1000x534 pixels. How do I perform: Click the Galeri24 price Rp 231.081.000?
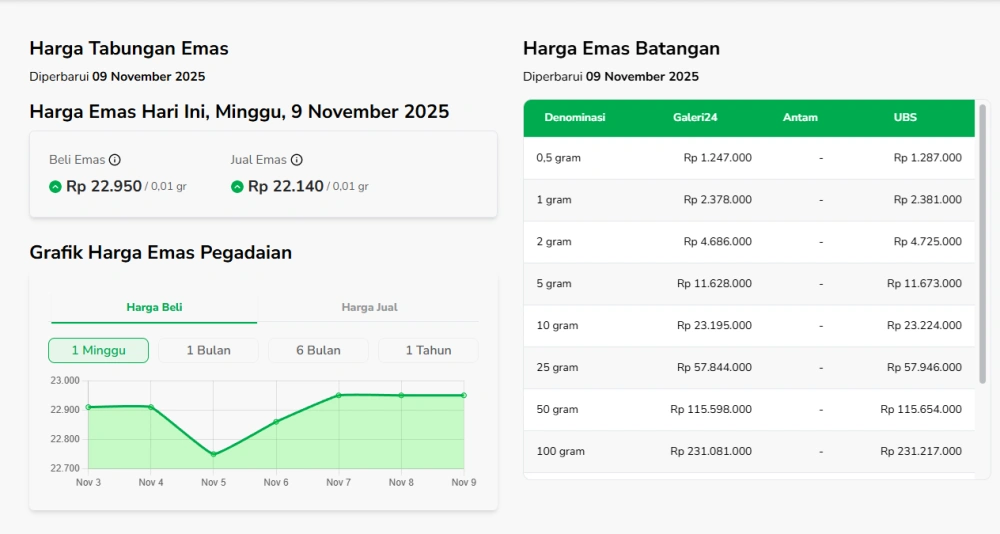tap(711, 452)
